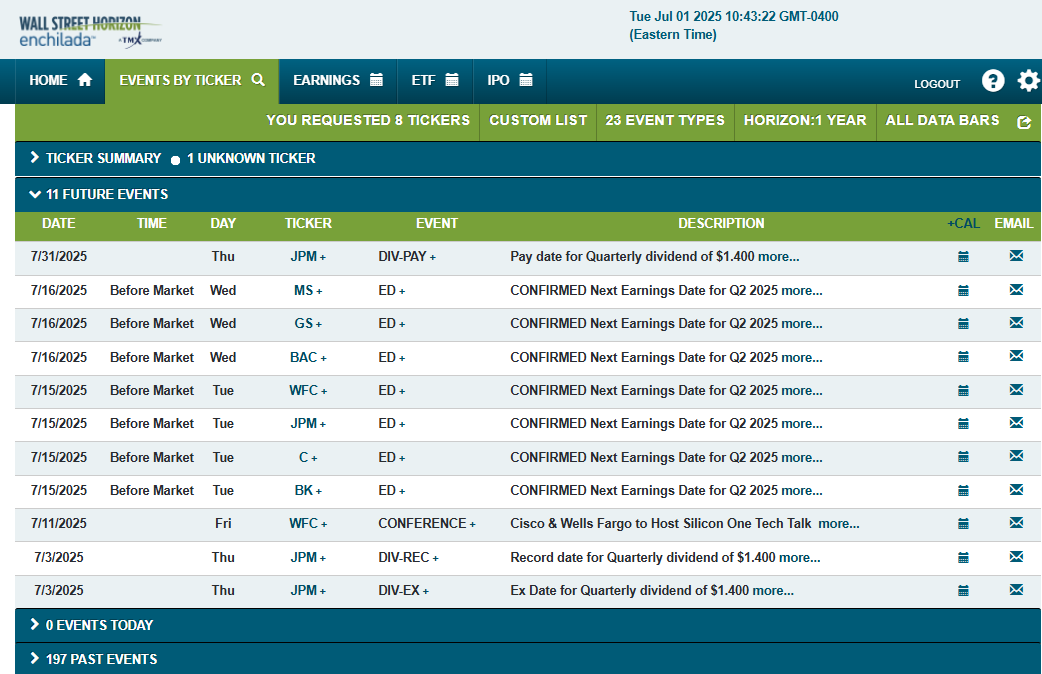This screenshot has height=674, width=1042.
Task: Email the WFC earnings event
Action: click(x=1016, y=390)
